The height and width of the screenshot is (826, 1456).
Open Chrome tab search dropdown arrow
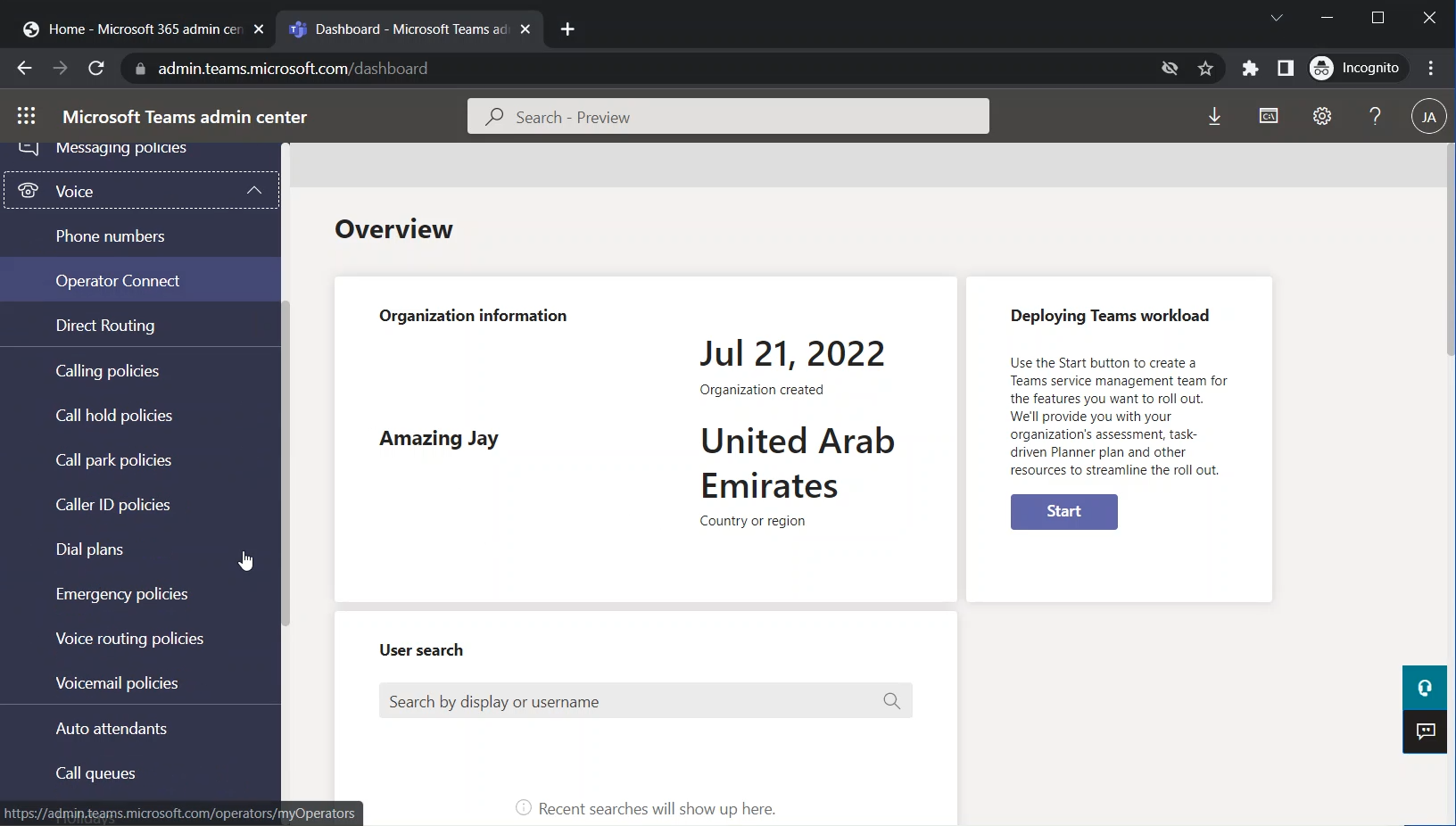tap(1277, 18)
